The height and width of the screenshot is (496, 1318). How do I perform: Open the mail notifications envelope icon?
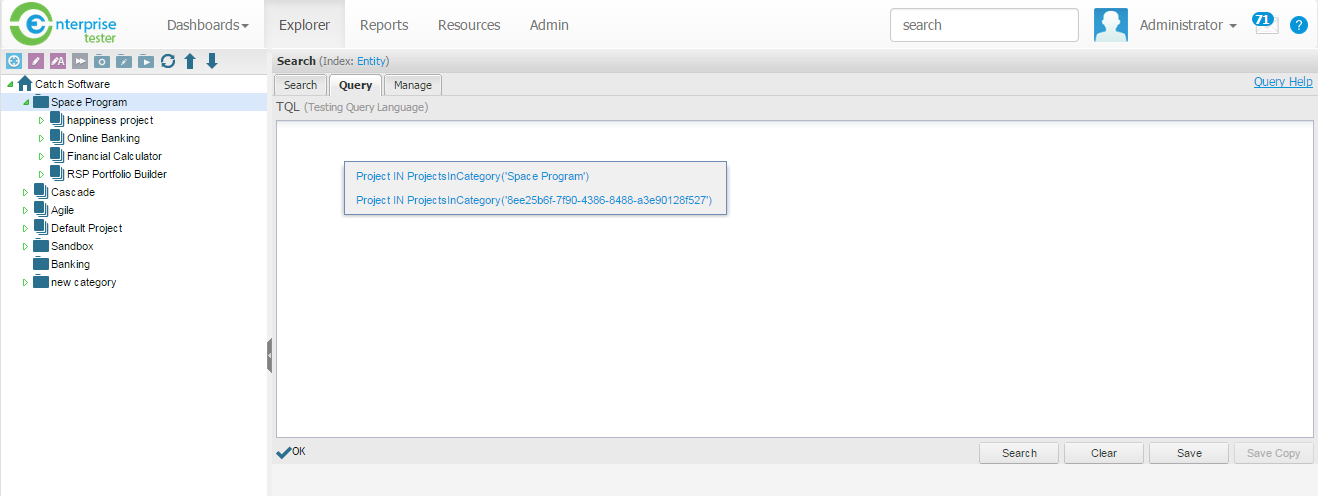pos(1266,25)
